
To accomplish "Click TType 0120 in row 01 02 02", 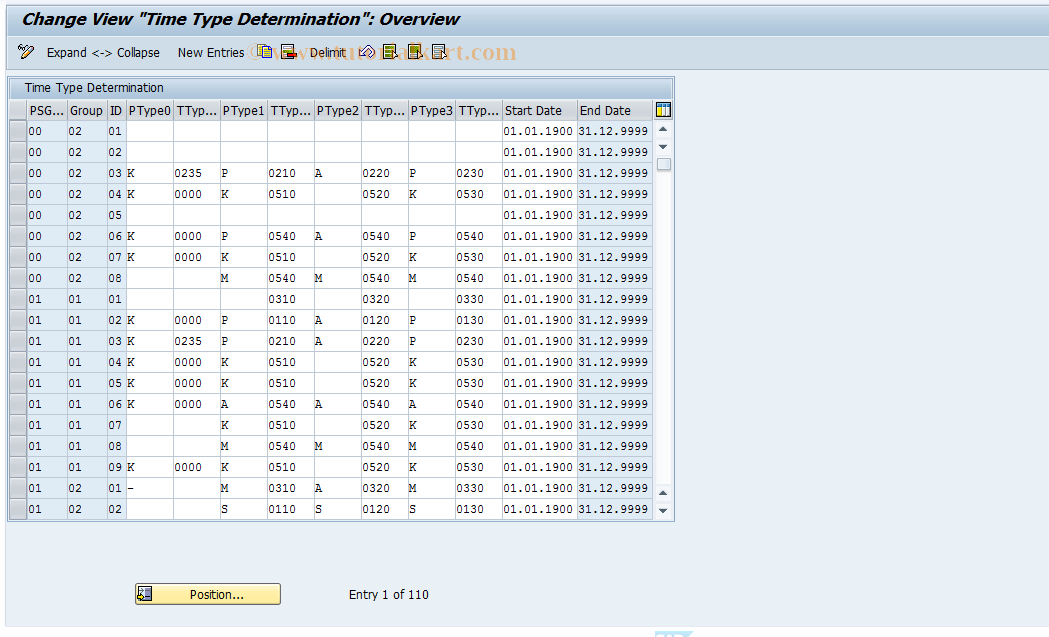I will (385, 509).
